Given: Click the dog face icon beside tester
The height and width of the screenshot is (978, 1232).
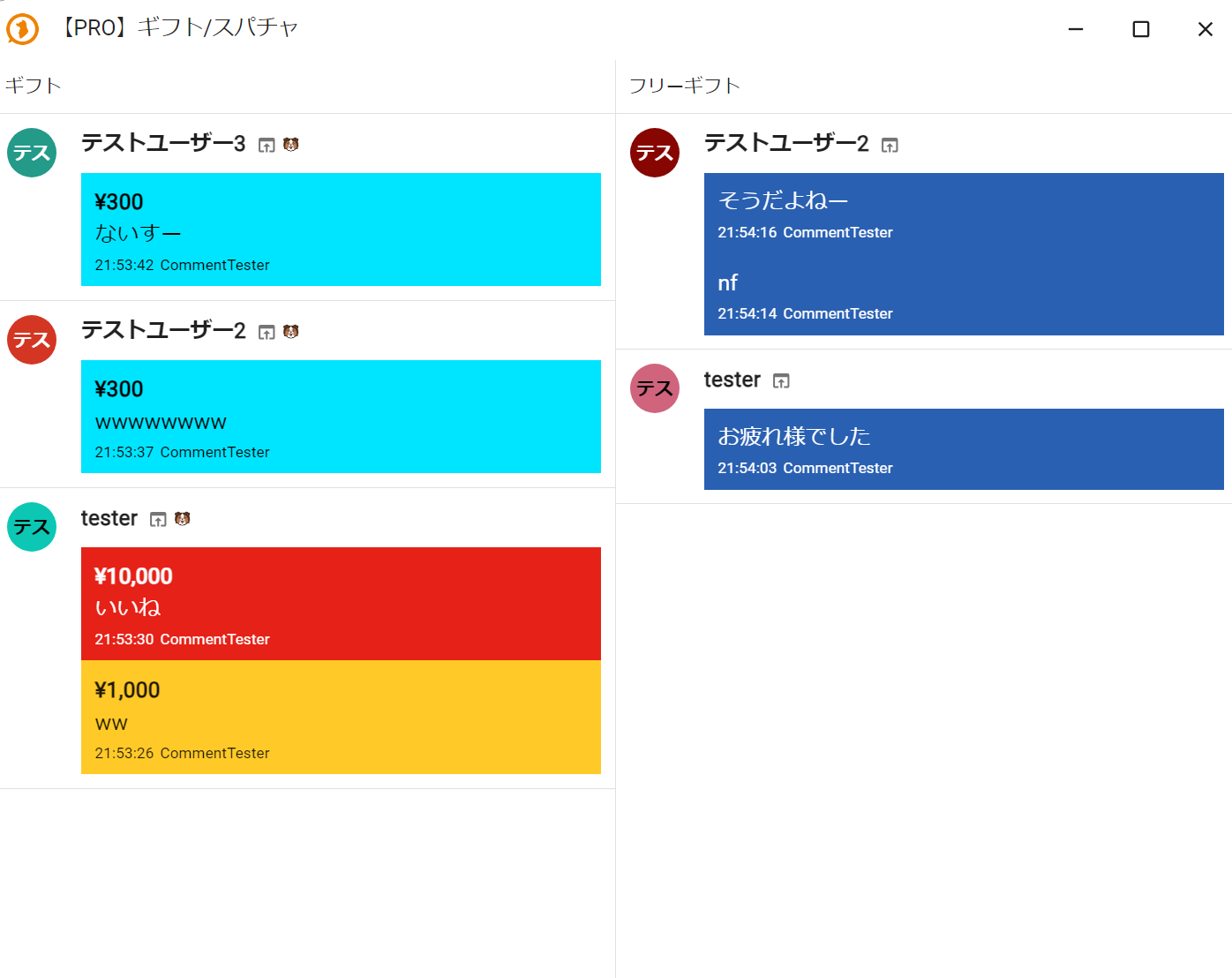Looking at the screenshot, I should tap(183, 519).
